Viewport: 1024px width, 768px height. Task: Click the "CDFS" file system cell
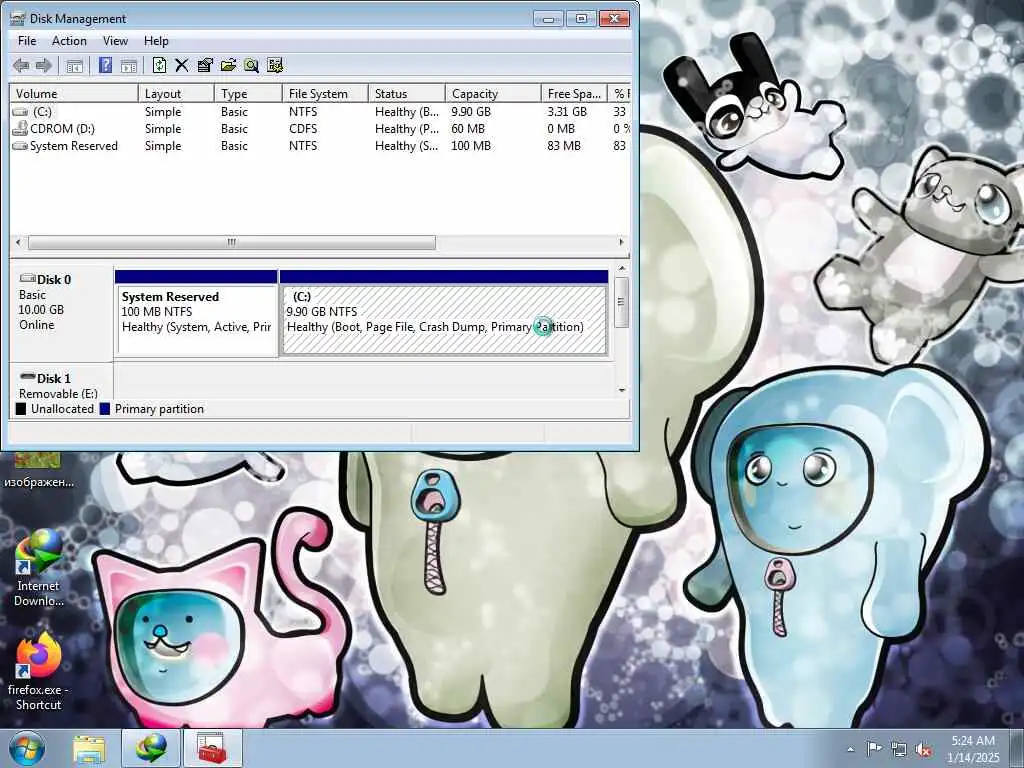(303, 129)
